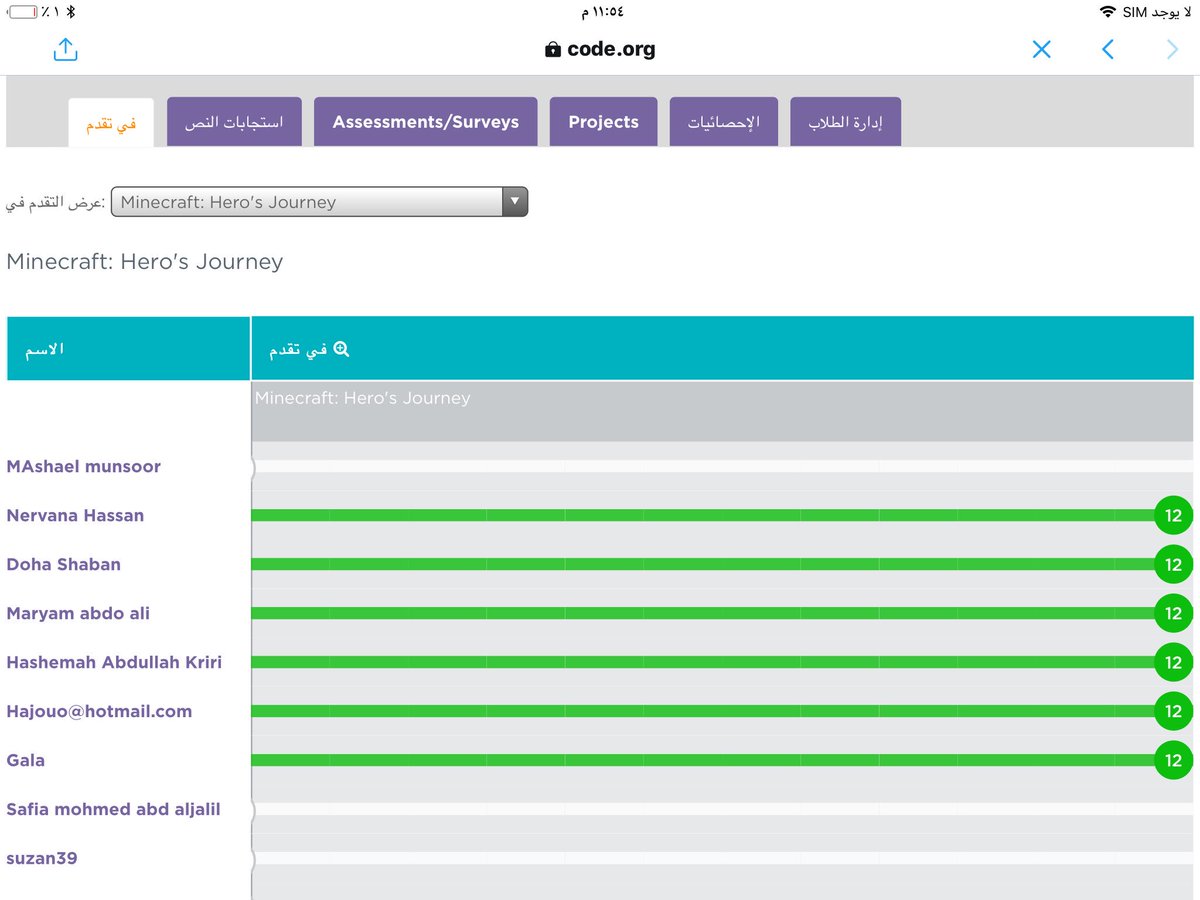Tap the clock time in status bar
Image resolution: width=1200 pixels, height=900 pixels.
click(x=602, y=12)
